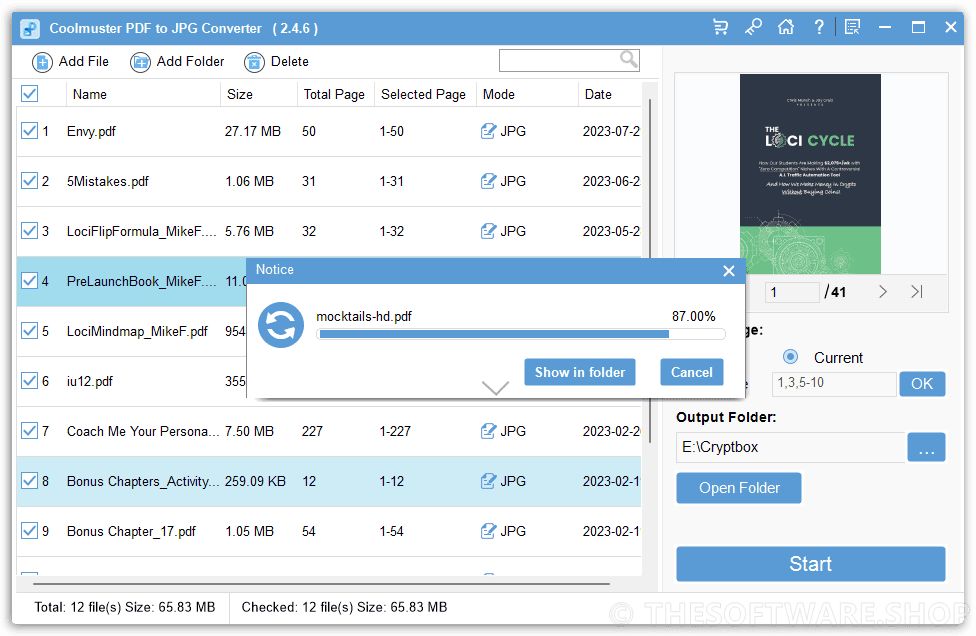Viewport: 976px width, 636px height.
Task: Click the Output Folder path field
Action: (x=791, y=447)
